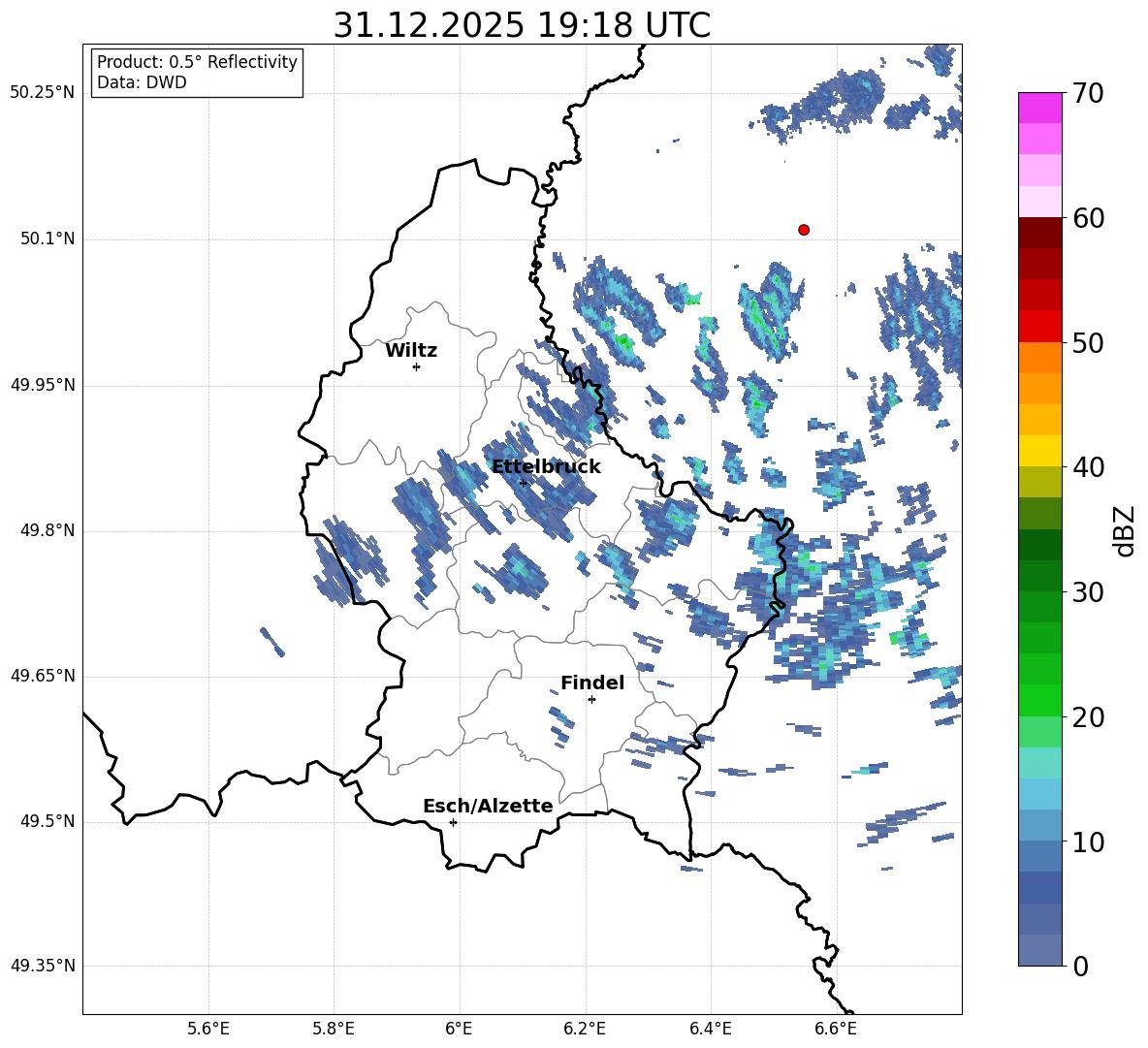1148x1048 pixels.
Task: Click the Esch/Alzette city label
Action: [488, 806]
